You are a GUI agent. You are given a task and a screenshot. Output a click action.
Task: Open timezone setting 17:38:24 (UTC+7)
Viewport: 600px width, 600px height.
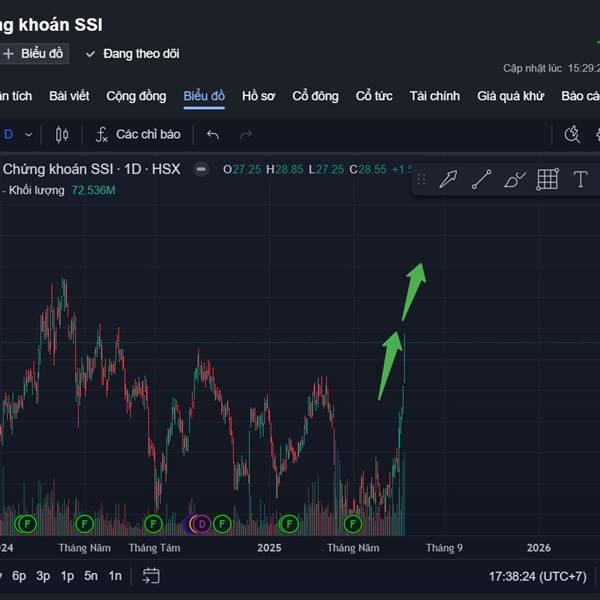pyautogui.click(x=538, y=576)
